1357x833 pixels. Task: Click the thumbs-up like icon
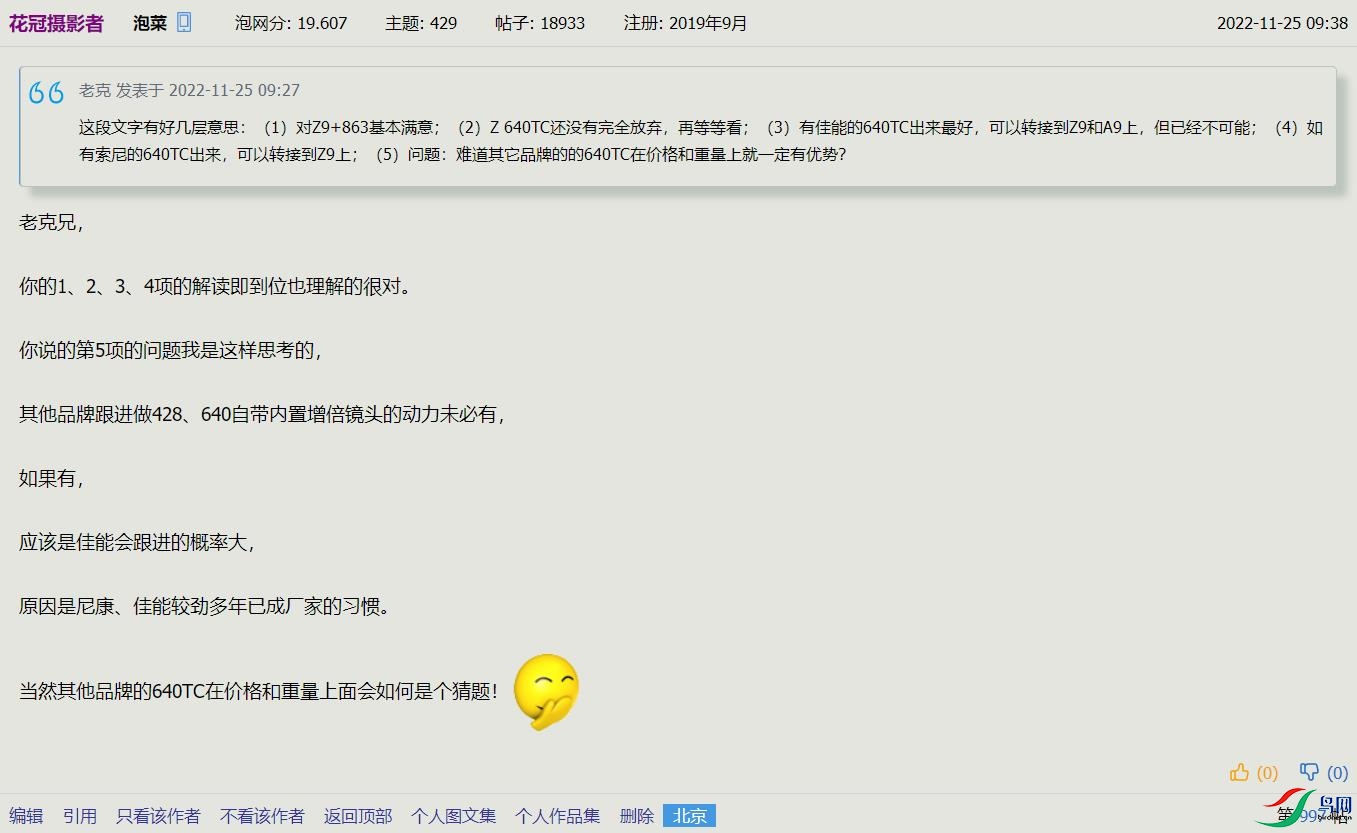click(1240, 772)
